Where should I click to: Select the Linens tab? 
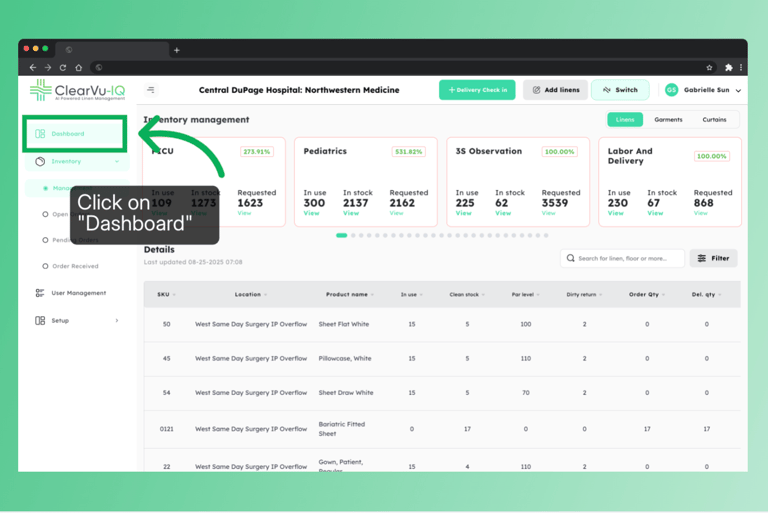click(625, 120)
